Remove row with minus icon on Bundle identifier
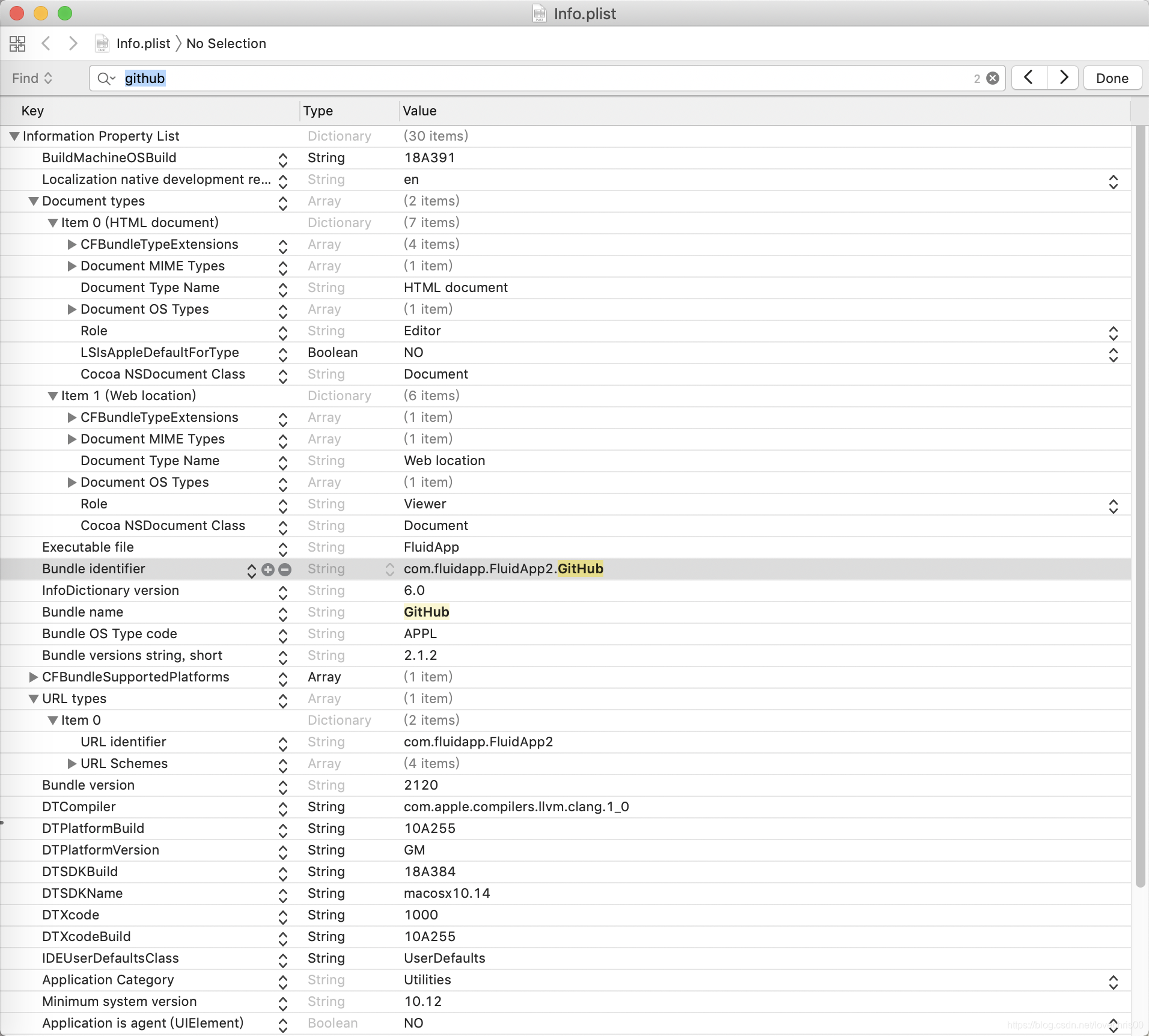This screenshot has width=1149, height=1036. [x=285, y=570]
